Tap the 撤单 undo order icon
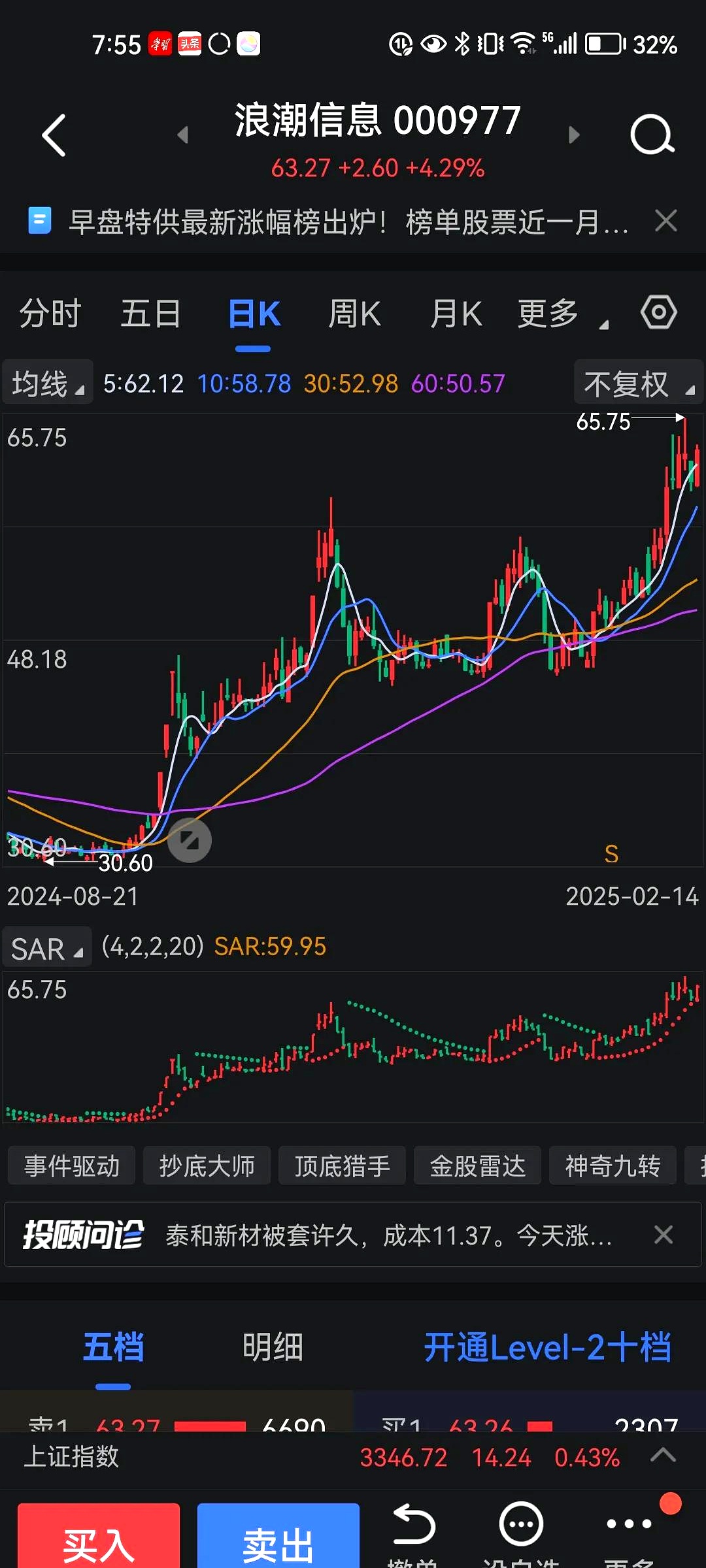Image resolution: width=706 pixels, height=1568 pixels. click(x=413, y=1526)
